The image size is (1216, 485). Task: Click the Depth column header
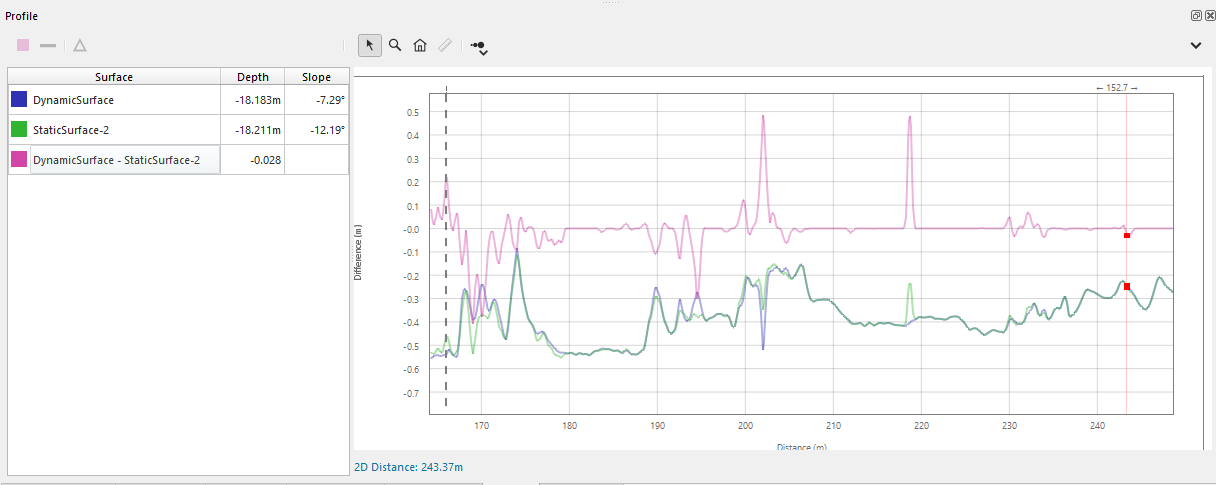252,77
